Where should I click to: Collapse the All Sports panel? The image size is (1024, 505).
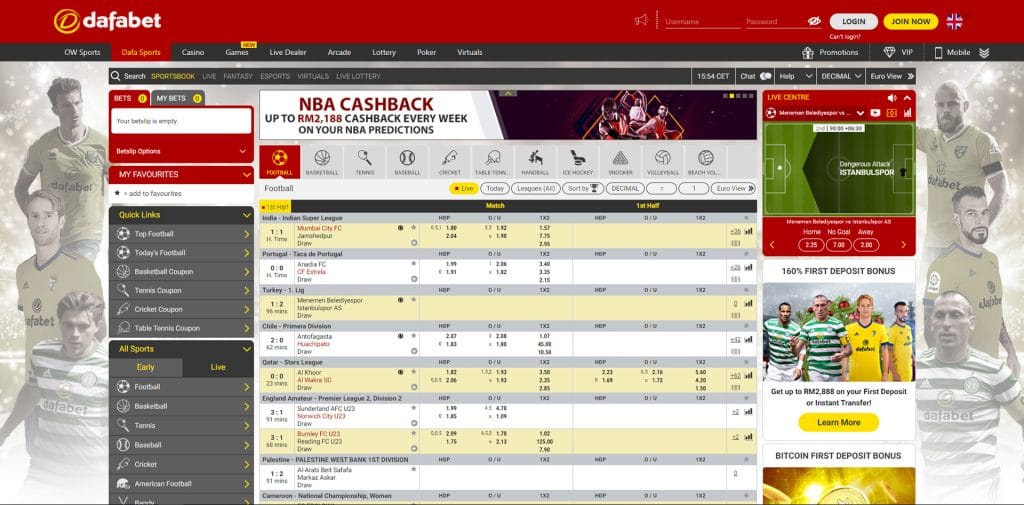247,349
